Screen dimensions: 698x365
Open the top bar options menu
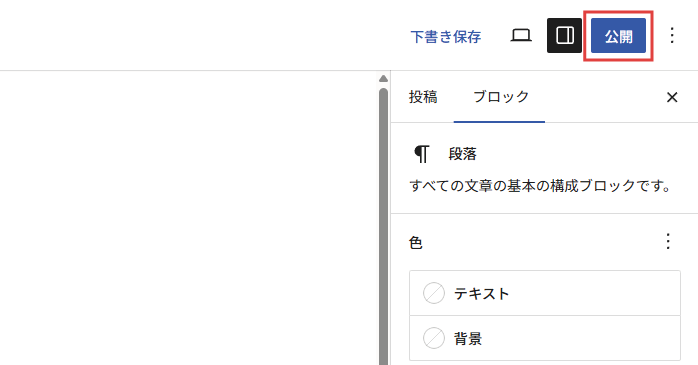(672, 36)
